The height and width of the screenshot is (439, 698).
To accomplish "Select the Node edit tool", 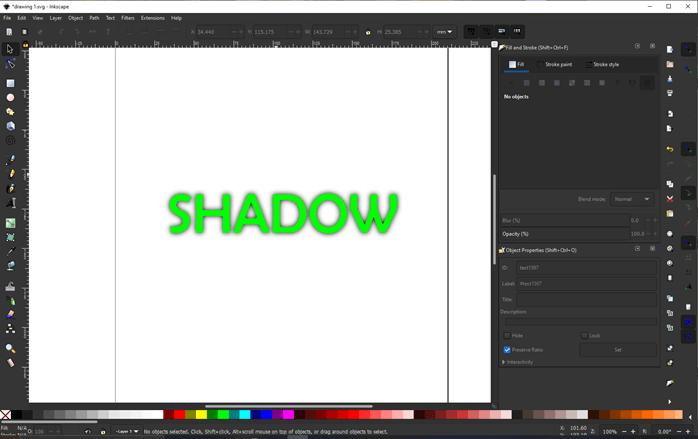I will (10, 64).
